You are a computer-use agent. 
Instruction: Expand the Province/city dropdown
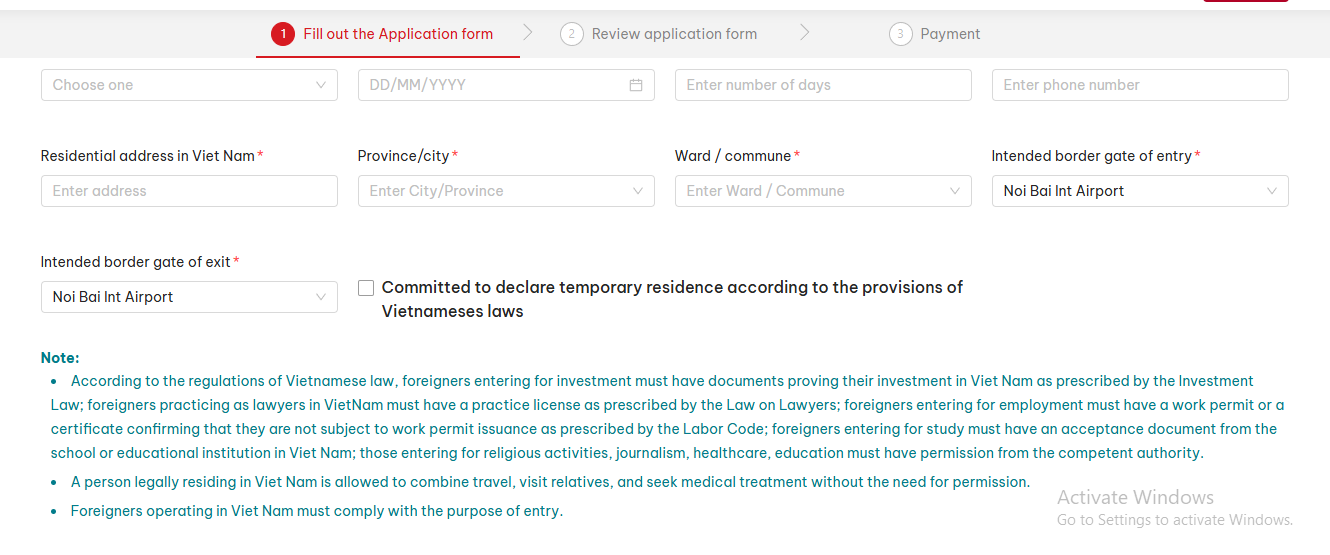(x=506, y=191)
